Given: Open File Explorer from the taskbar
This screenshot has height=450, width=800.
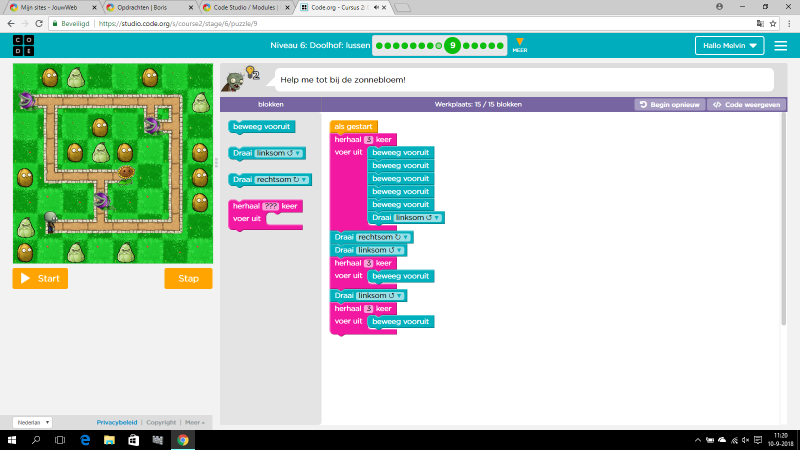Looking at the screenshot, I should click(109, 440).
